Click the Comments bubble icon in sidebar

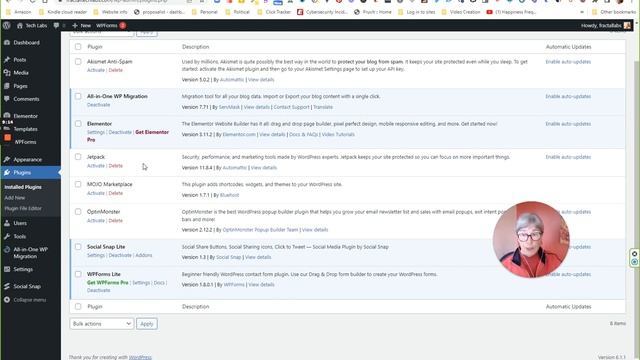7,99
